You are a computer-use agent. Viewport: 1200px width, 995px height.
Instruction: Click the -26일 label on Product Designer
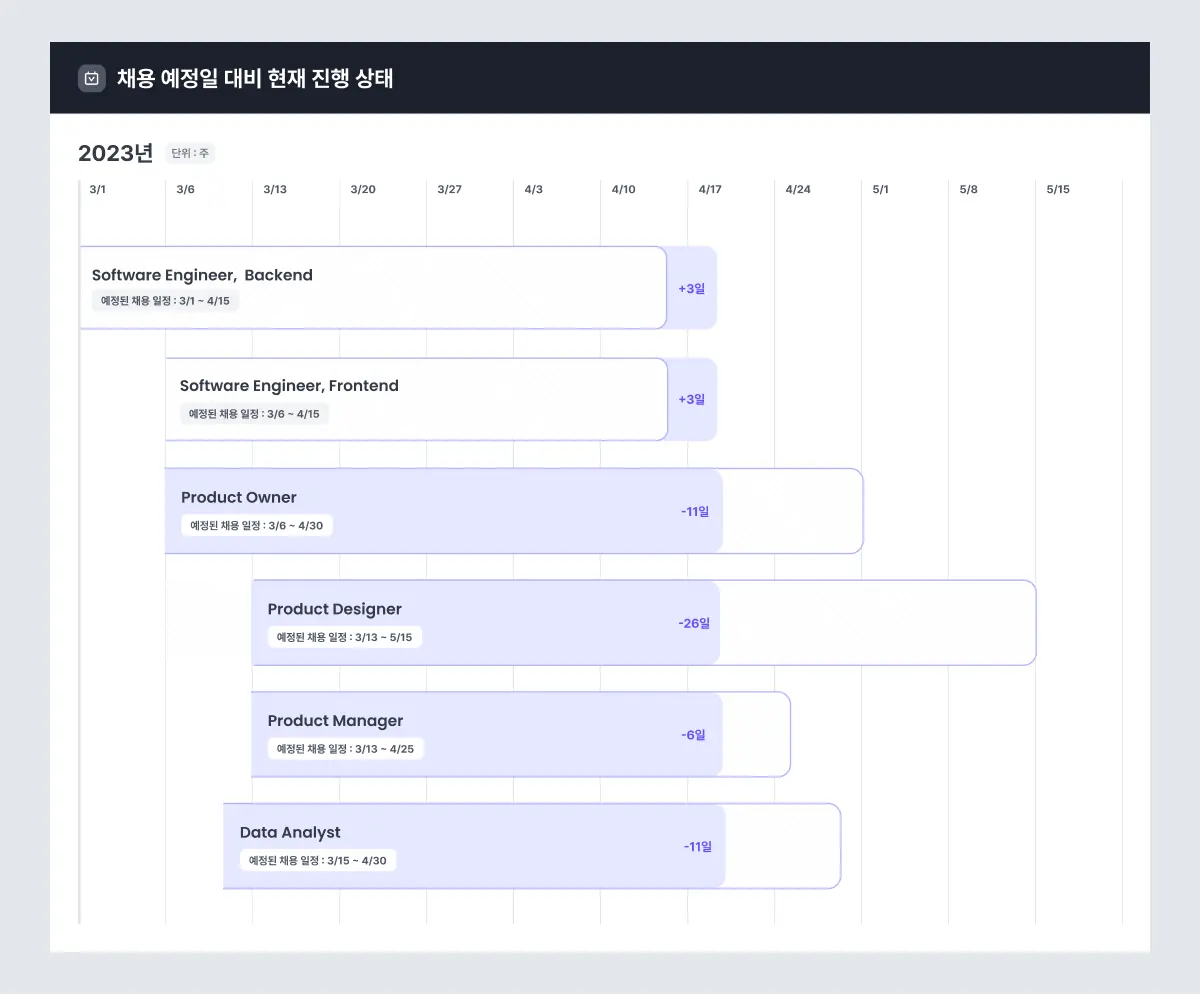(694, 623)
